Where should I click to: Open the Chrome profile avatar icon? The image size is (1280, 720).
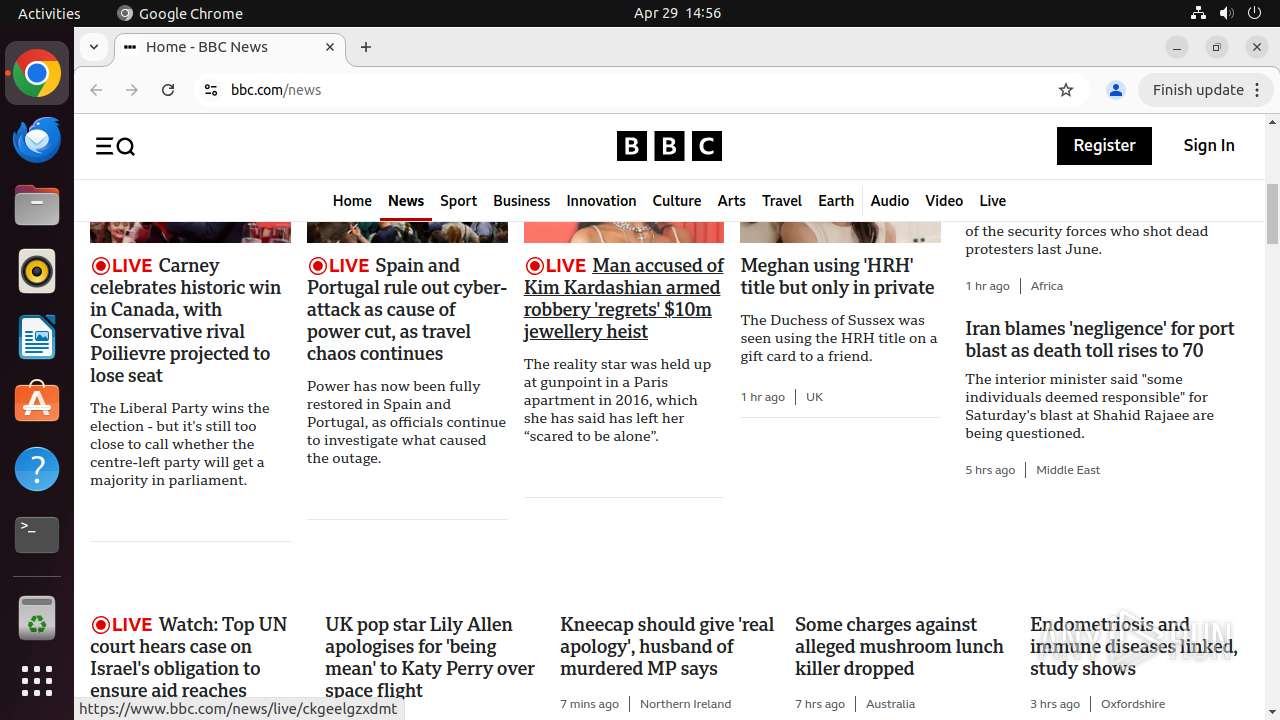(1116, 90)
